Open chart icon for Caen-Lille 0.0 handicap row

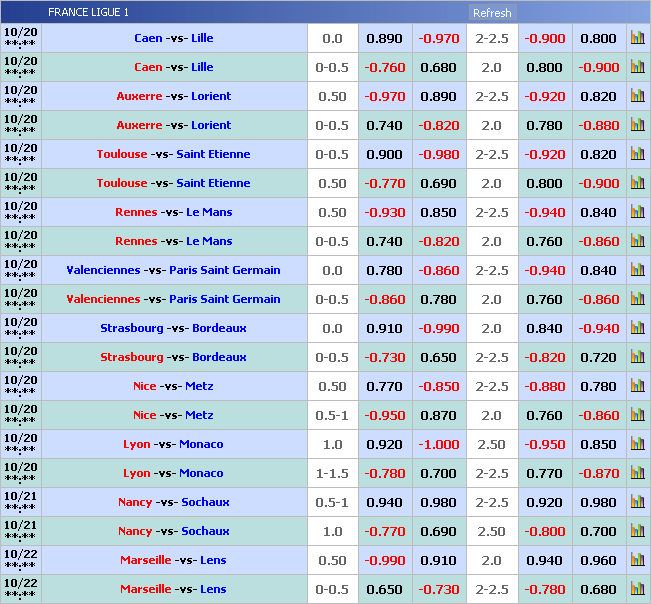click(x=637, y=38)
